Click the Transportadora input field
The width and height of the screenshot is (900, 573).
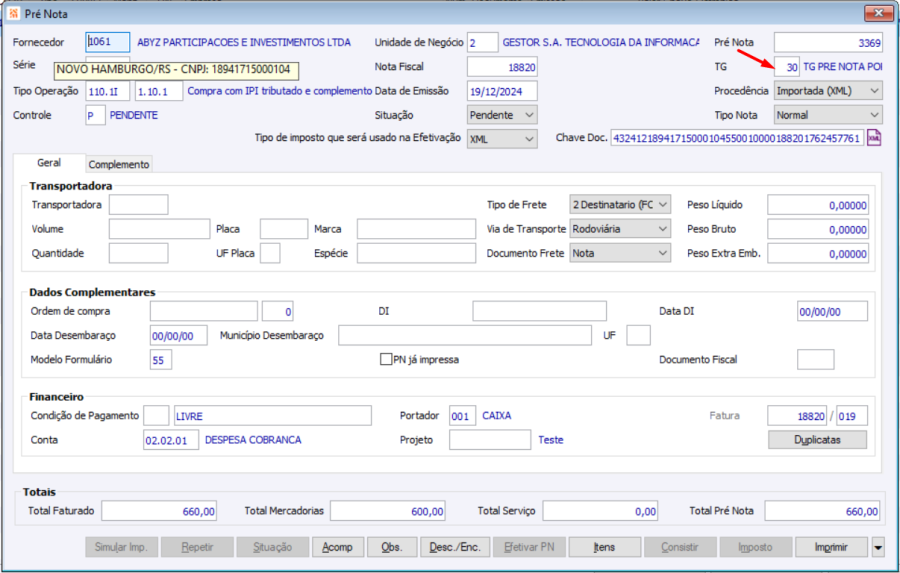pos(138,205)
